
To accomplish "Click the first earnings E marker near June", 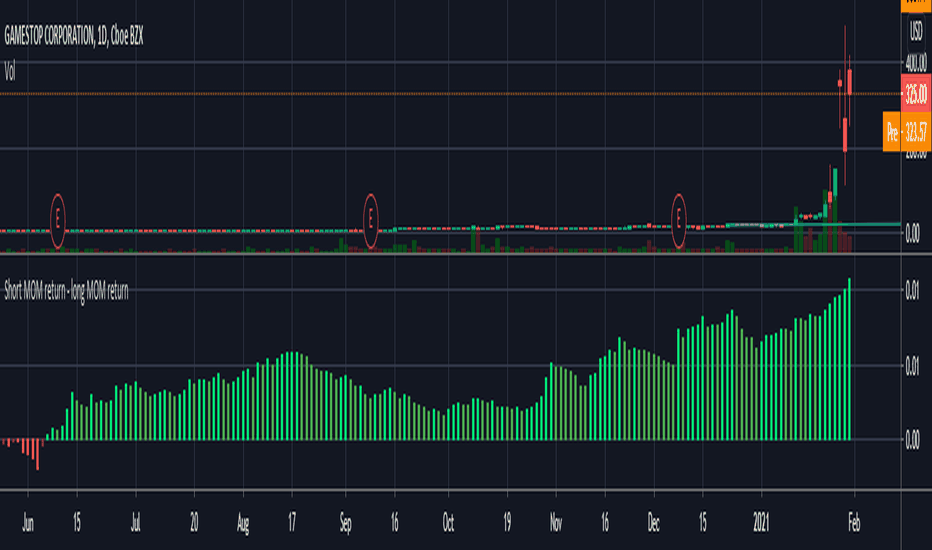I will [58, 221].
